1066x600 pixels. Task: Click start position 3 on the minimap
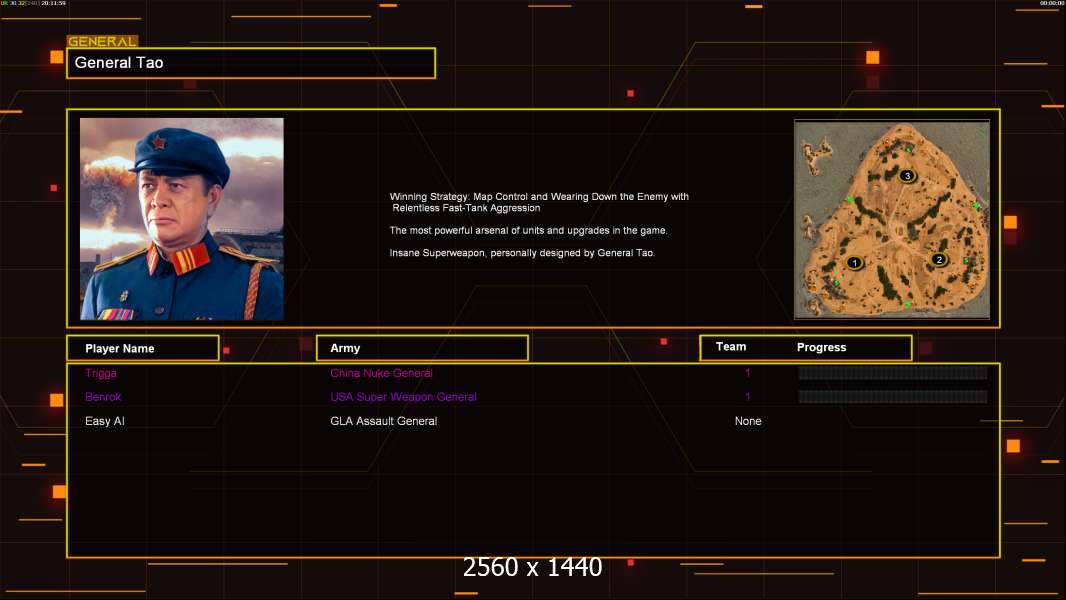pyautogui.click(x=907, y=176)
